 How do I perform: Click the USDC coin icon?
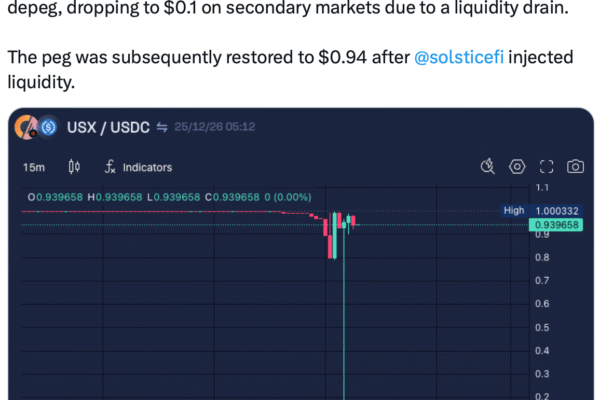(x=48, y=128)
